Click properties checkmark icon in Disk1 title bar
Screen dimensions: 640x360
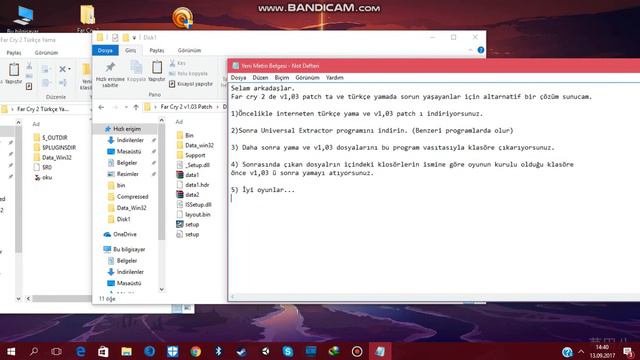click(x=115, y=38)
